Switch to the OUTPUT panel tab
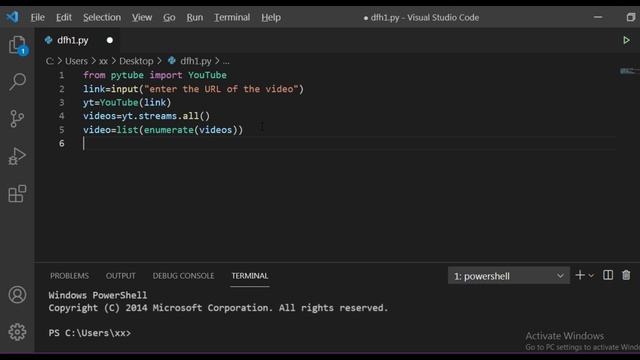The width and height of the screenshot is (640, 360). tap(120, 276)
